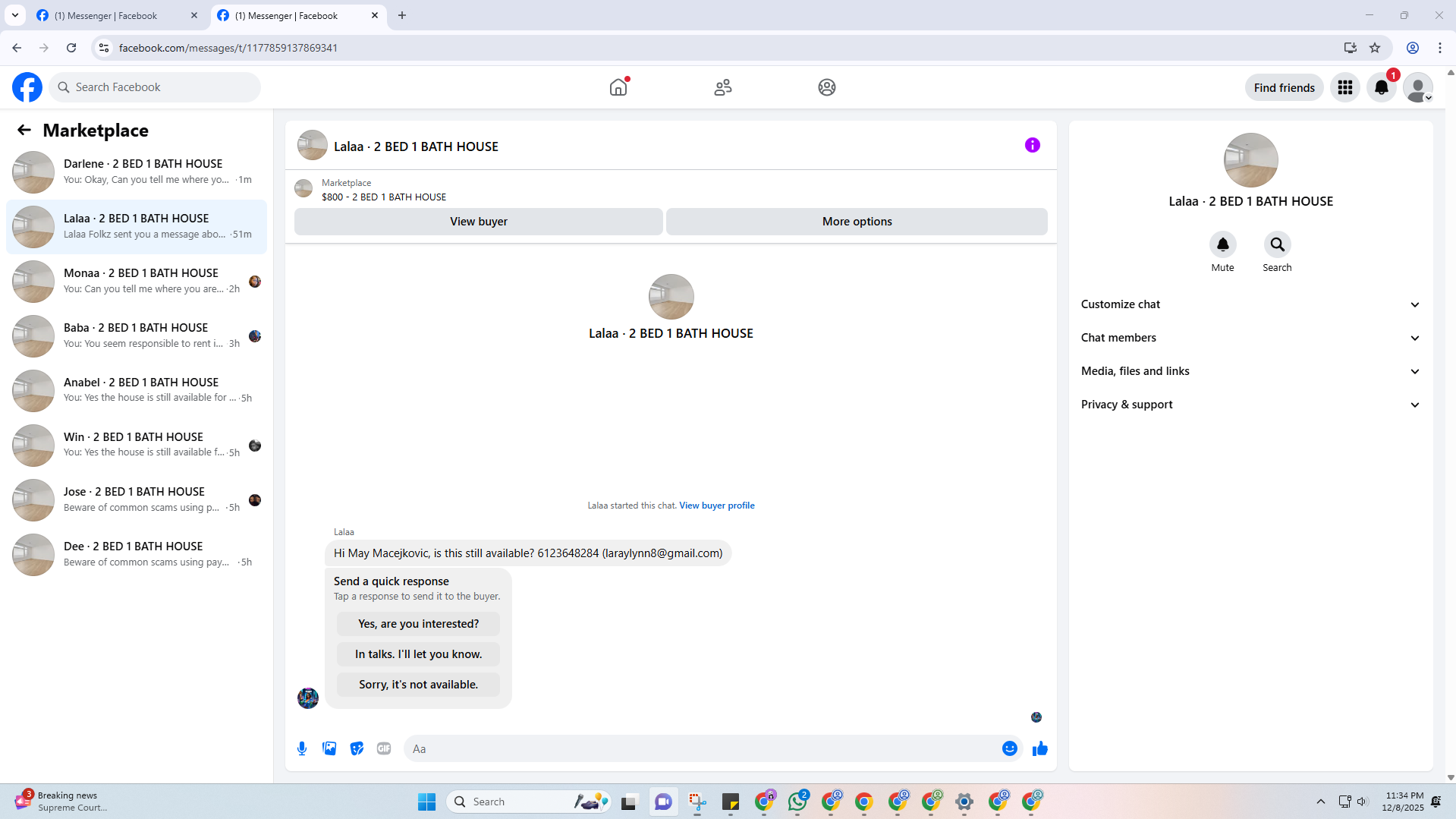Open Anabel's chat in the list
Viewport: 1456px width, 819px height.
click(x=137, y=391)
